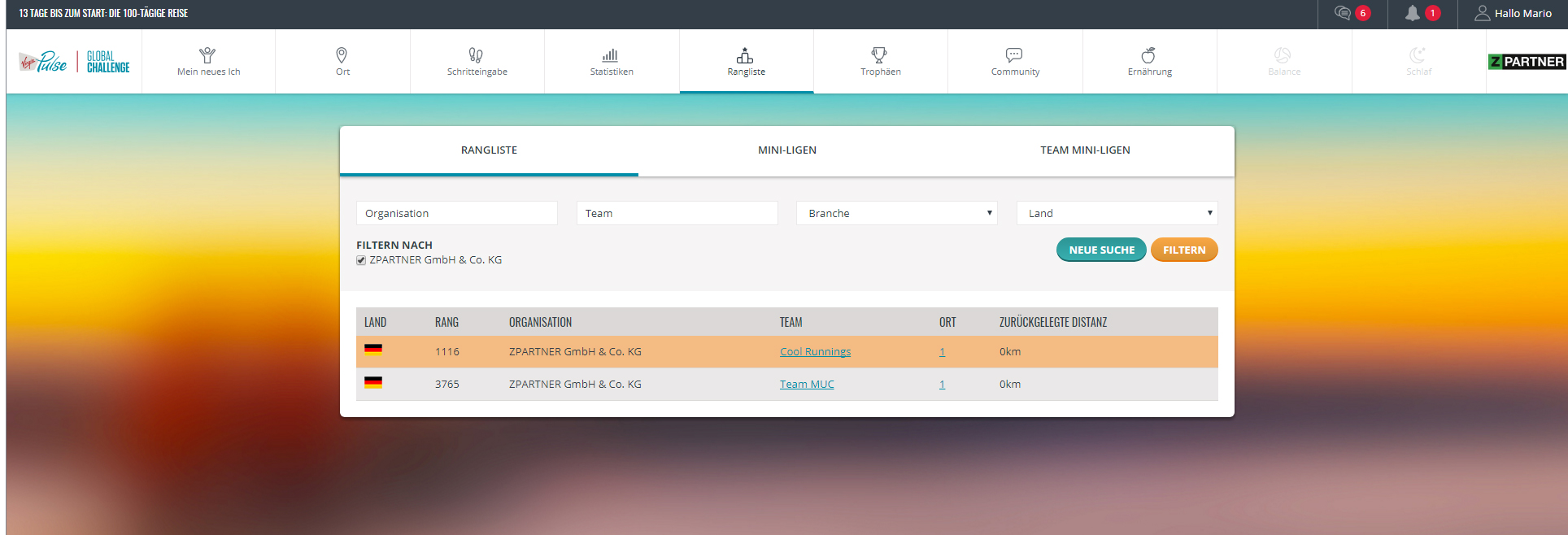
Task: Click the Organisation search field
Action: tap(456, 213)
